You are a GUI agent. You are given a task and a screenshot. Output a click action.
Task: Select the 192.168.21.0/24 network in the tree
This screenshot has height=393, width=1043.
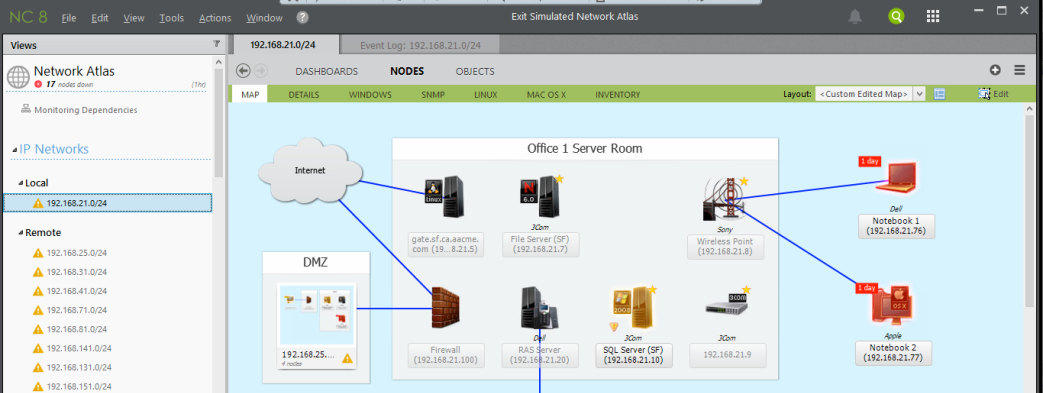(x=108, y=203)
